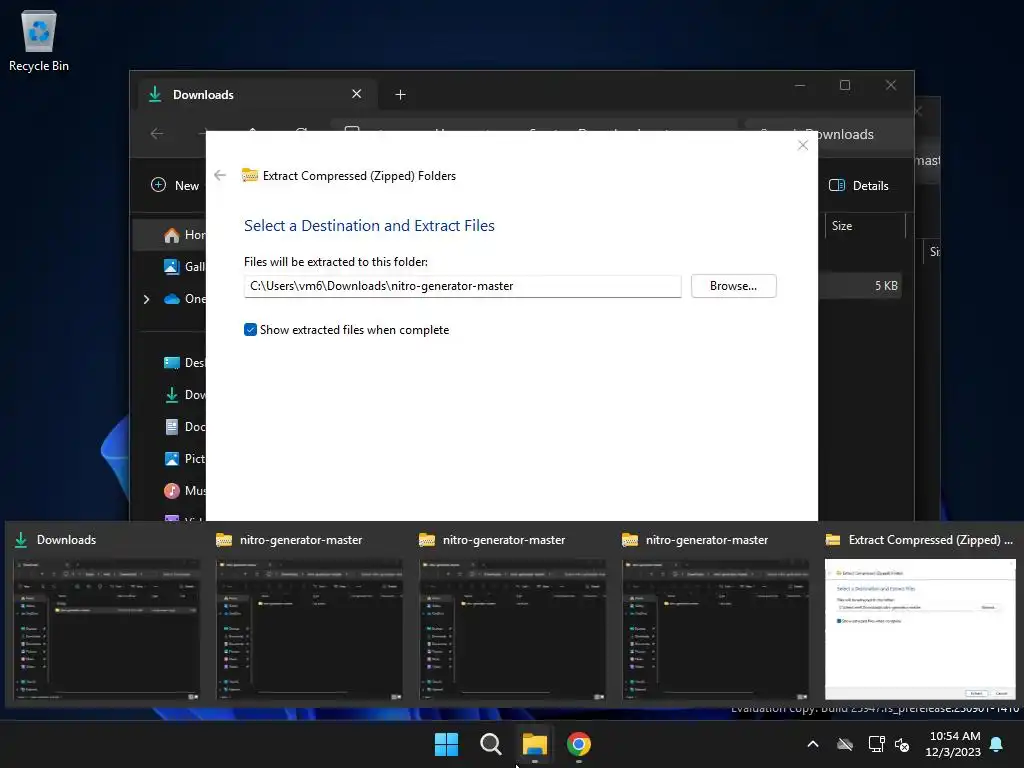Click the OneDrive tray icon

point(845,744)
